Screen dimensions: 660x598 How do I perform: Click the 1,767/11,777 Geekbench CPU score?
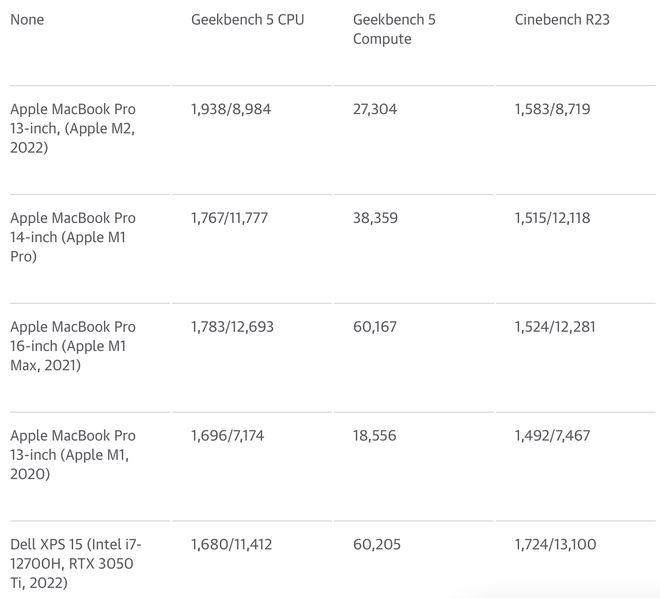(229, 218)
